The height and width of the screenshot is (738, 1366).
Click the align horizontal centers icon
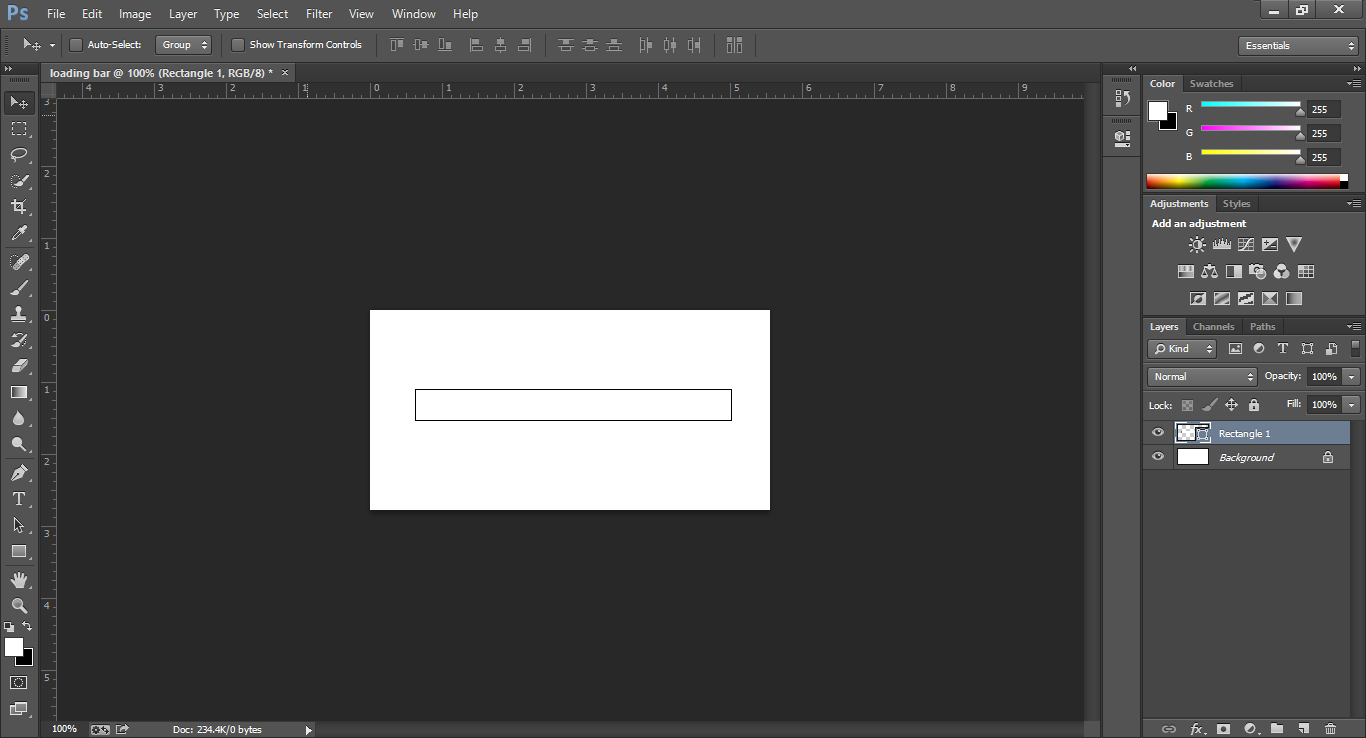tap(500, 45)
